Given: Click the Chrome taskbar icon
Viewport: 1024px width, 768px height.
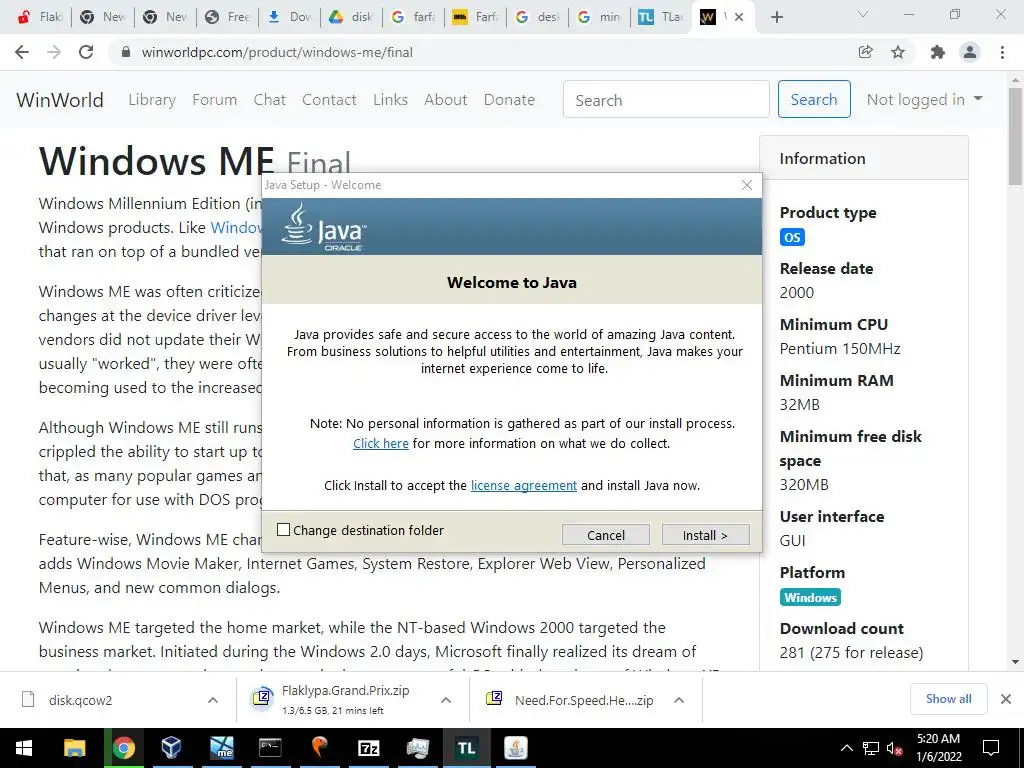Looking at the screenshot, I should [x=123, y=748].
